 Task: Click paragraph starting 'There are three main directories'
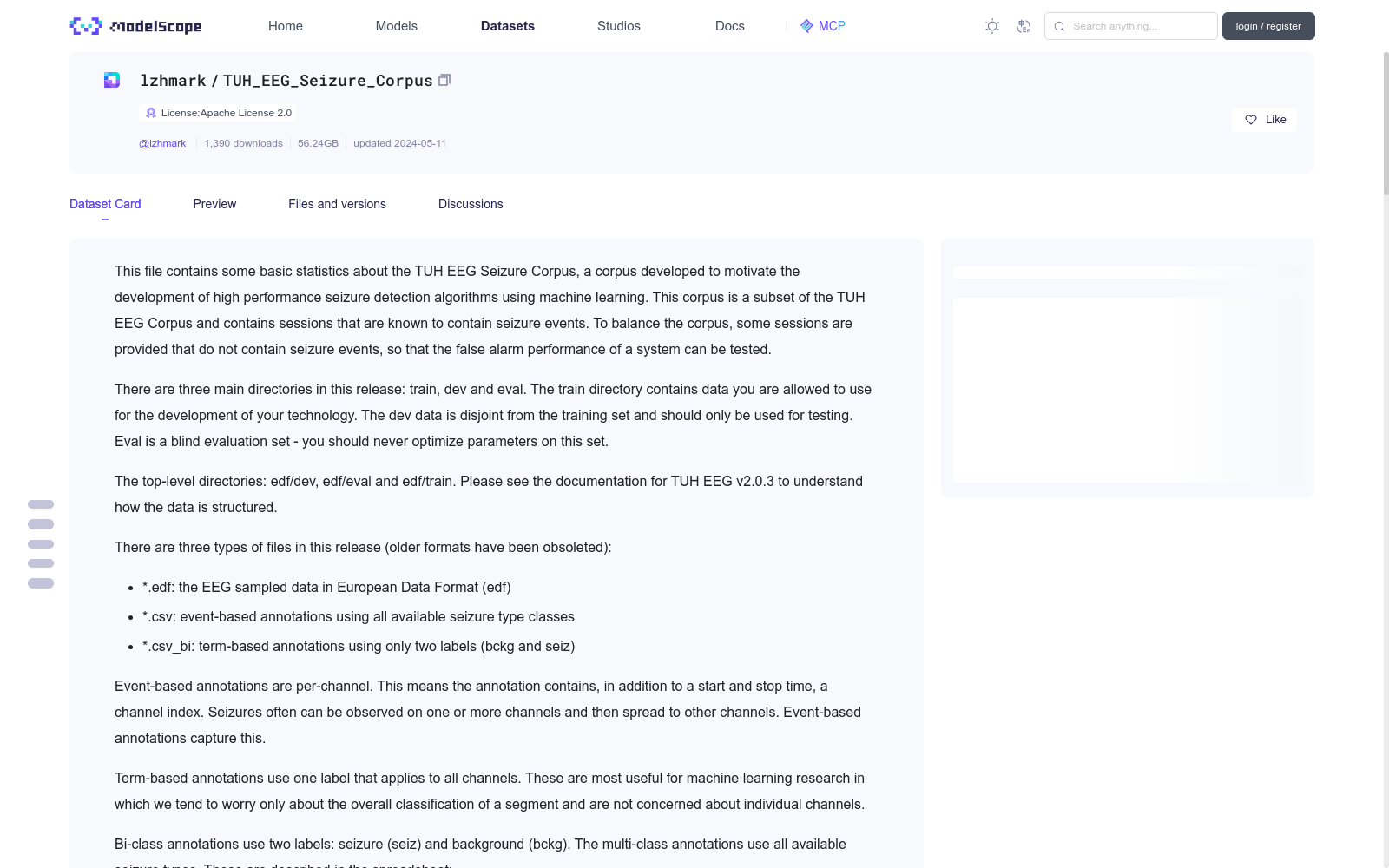click(x=493, y=415)
